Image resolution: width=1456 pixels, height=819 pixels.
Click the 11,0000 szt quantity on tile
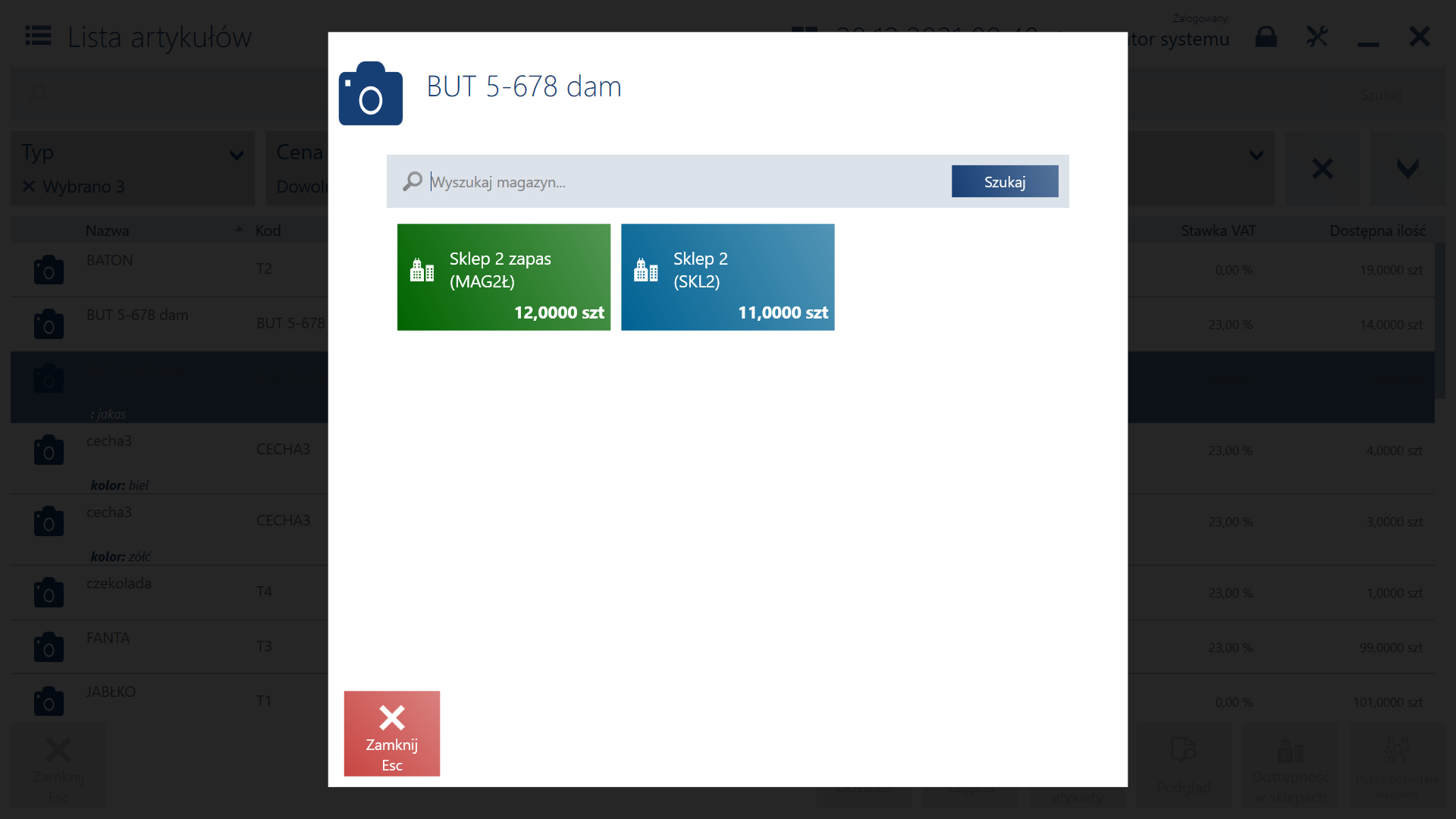[783, 312]
